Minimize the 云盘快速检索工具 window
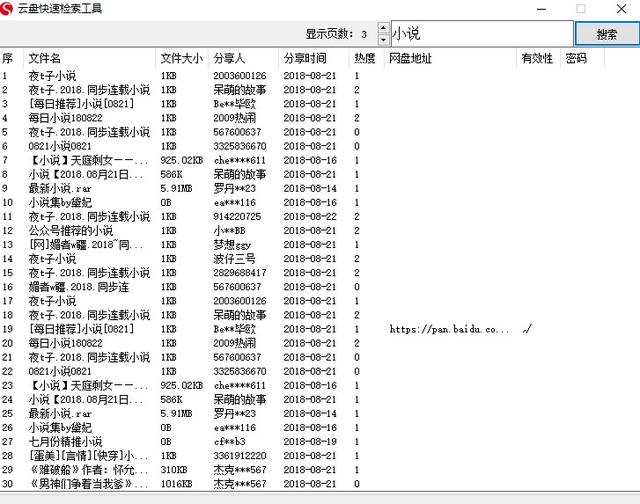The height and width of the screenshot is (504, 640). coord(541,9)
